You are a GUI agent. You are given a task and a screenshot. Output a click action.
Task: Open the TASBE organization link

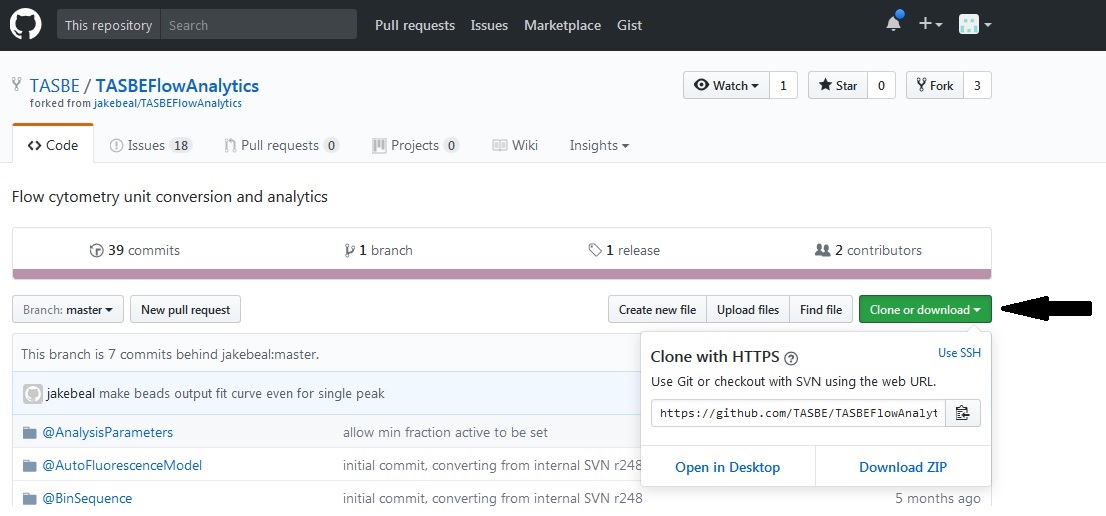pos(54,86)
